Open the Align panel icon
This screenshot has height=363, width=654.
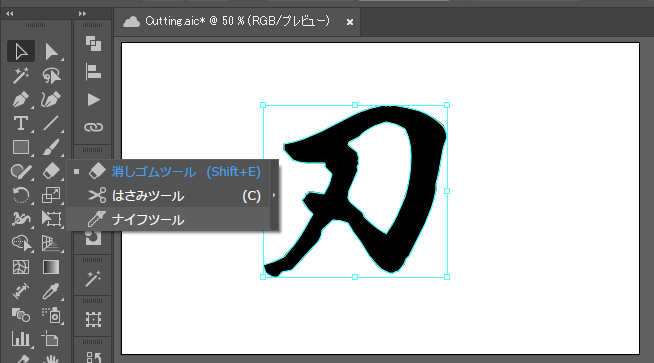point(93,72)
